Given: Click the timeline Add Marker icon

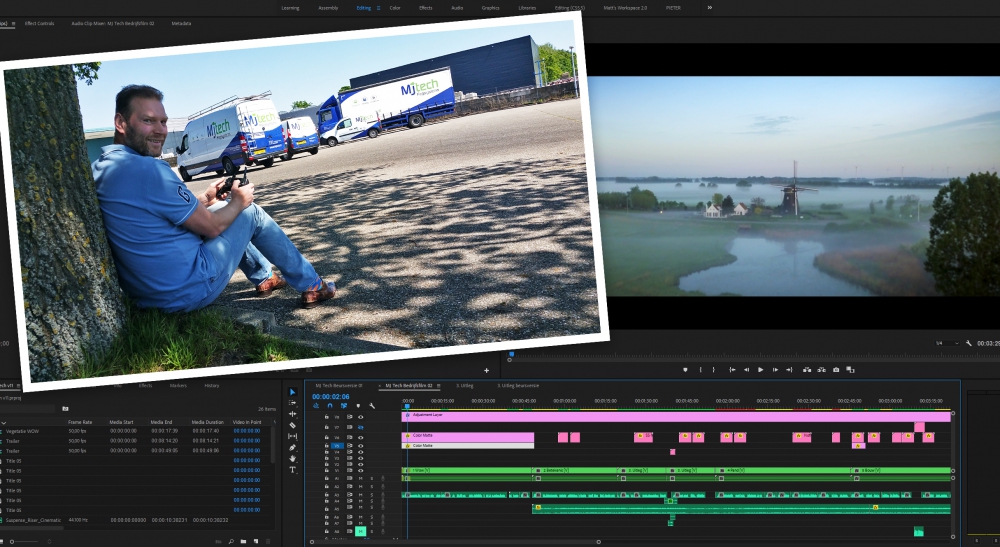Looking at the screenshot, I should click(358, 406).
